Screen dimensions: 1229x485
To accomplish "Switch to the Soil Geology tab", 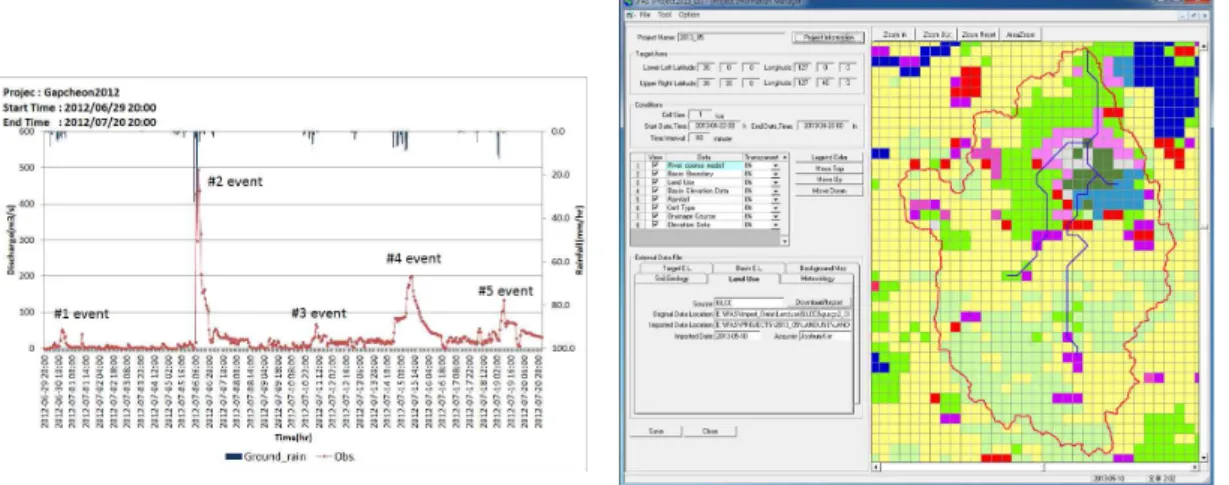I will pos(672,279).
